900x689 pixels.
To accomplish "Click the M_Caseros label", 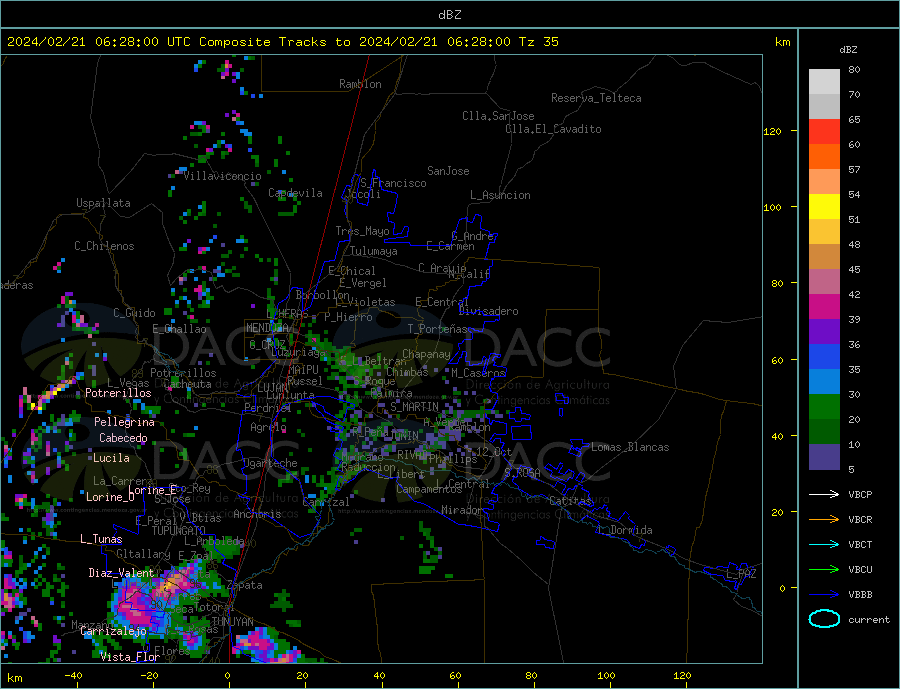I will pos(478,373).
